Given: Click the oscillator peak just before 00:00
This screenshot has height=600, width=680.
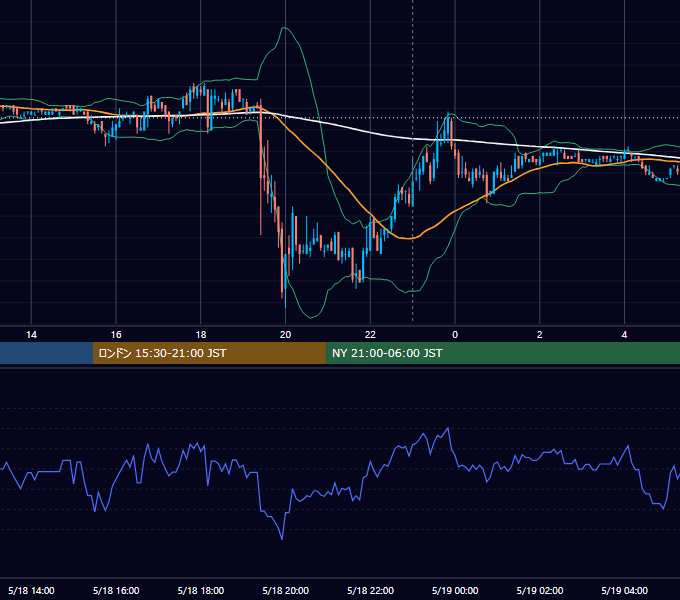Looking at the screenshot, I should coord(448,428).
